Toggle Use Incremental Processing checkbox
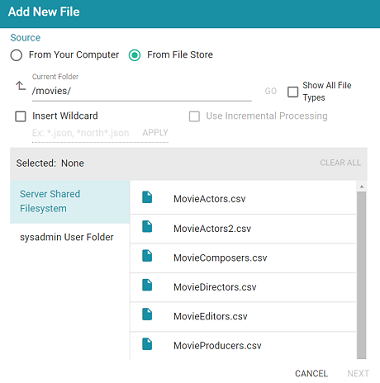Viewport: 380px width, 383px height. point(194,116)
